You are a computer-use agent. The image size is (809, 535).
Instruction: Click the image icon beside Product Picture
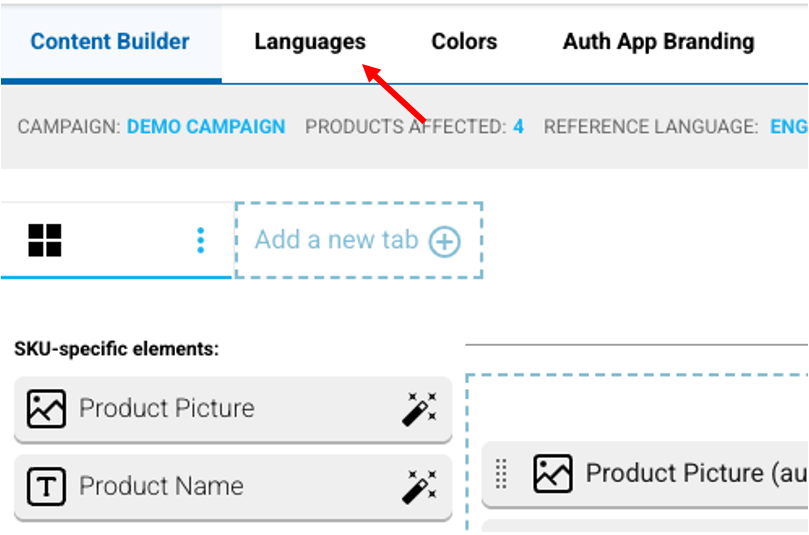point(46,408)
